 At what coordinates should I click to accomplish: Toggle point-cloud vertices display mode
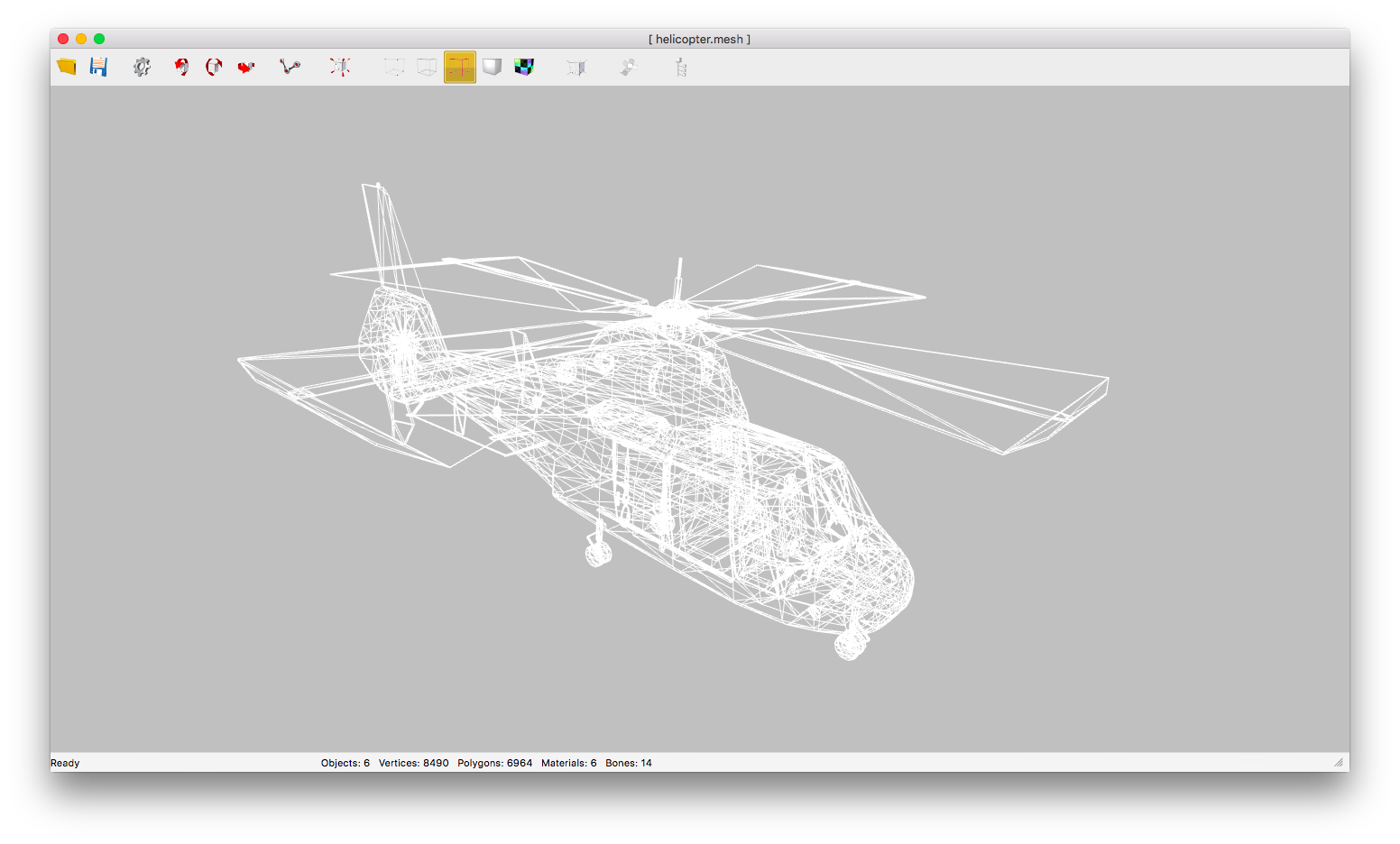click(394, 67)
